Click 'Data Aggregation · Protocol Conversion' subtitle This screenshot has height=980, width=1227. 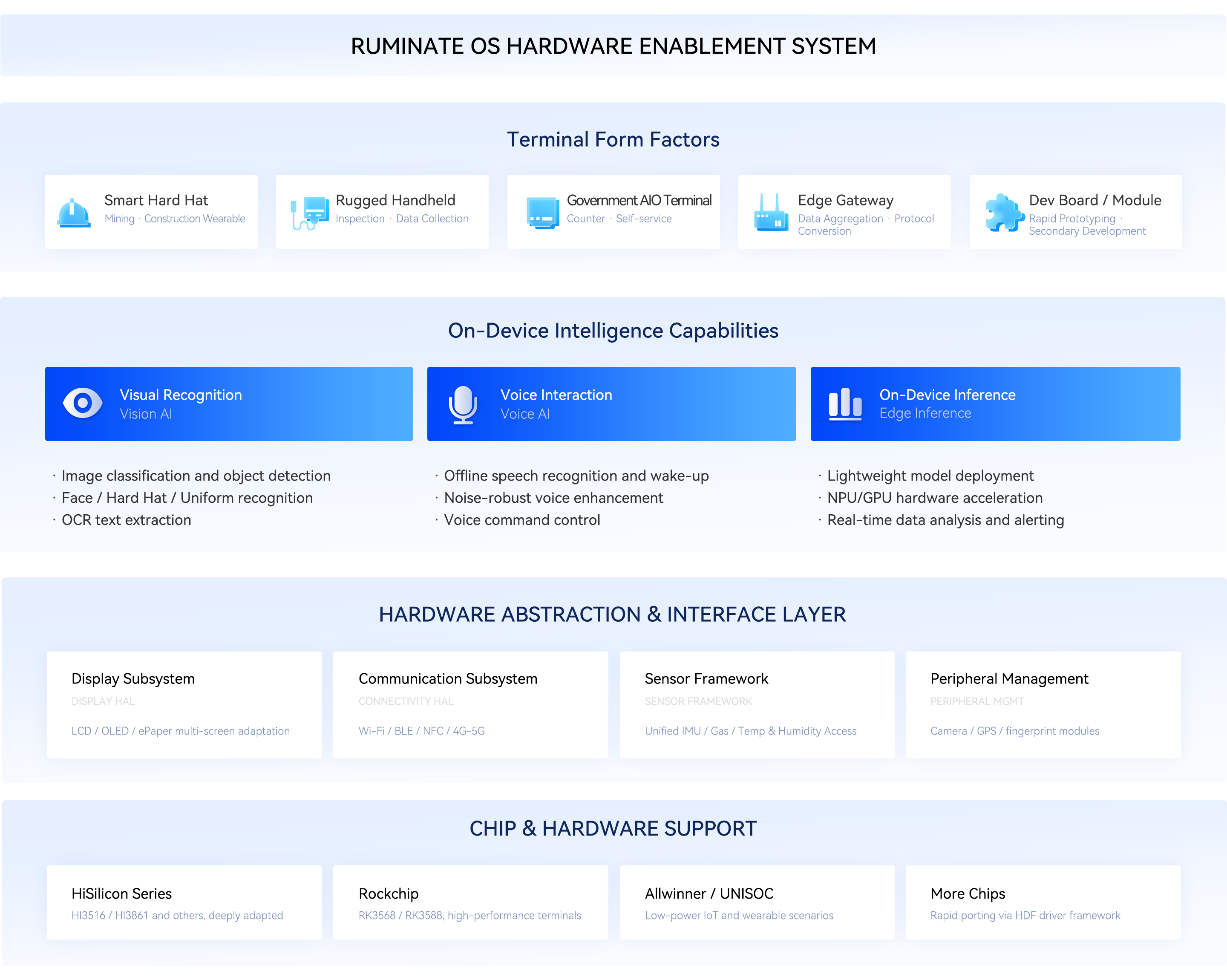point(866,225)
